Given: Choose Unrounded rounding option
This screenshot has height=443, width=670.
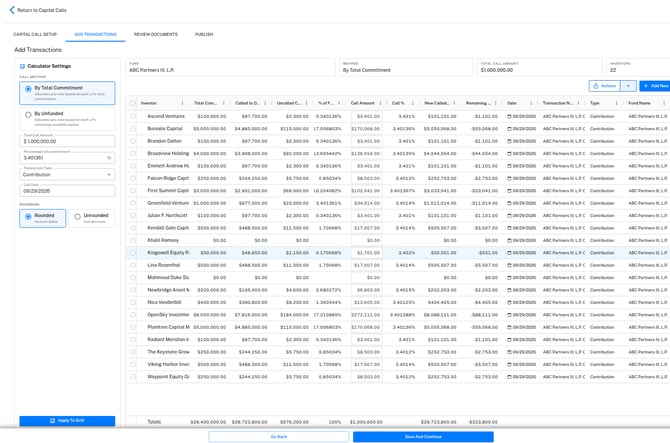Looking at the screenshot, I should point(91,218).
